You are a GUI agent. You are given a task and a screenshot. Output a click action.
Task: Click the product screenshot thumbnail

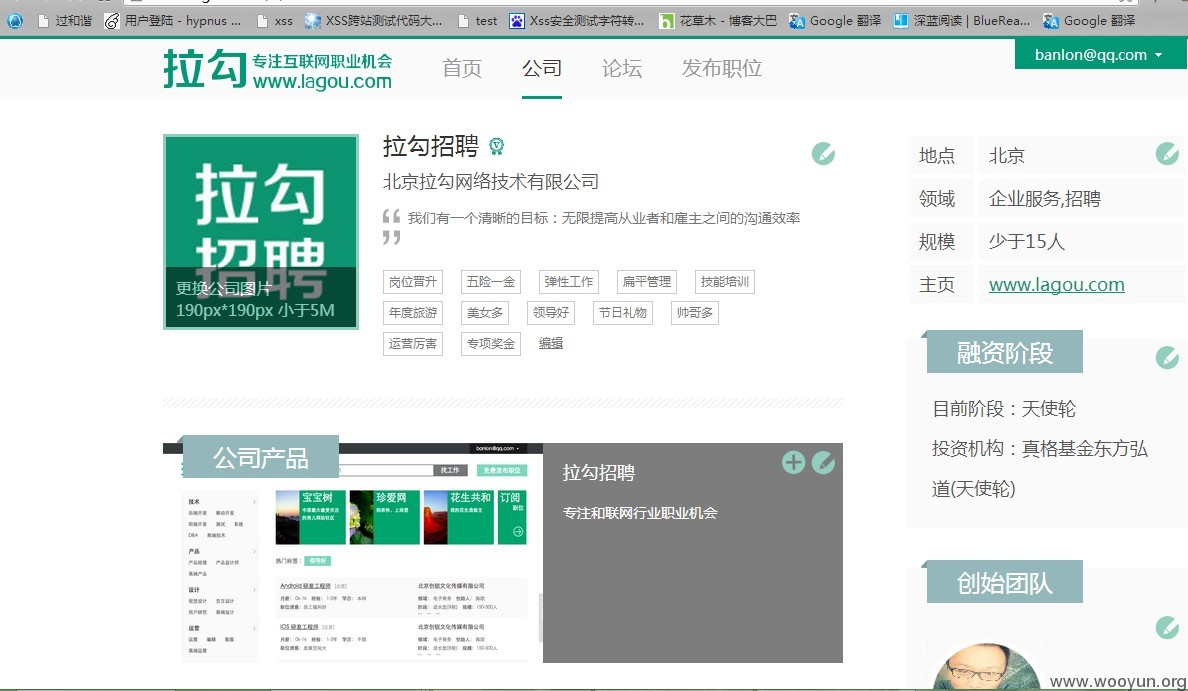353,553
